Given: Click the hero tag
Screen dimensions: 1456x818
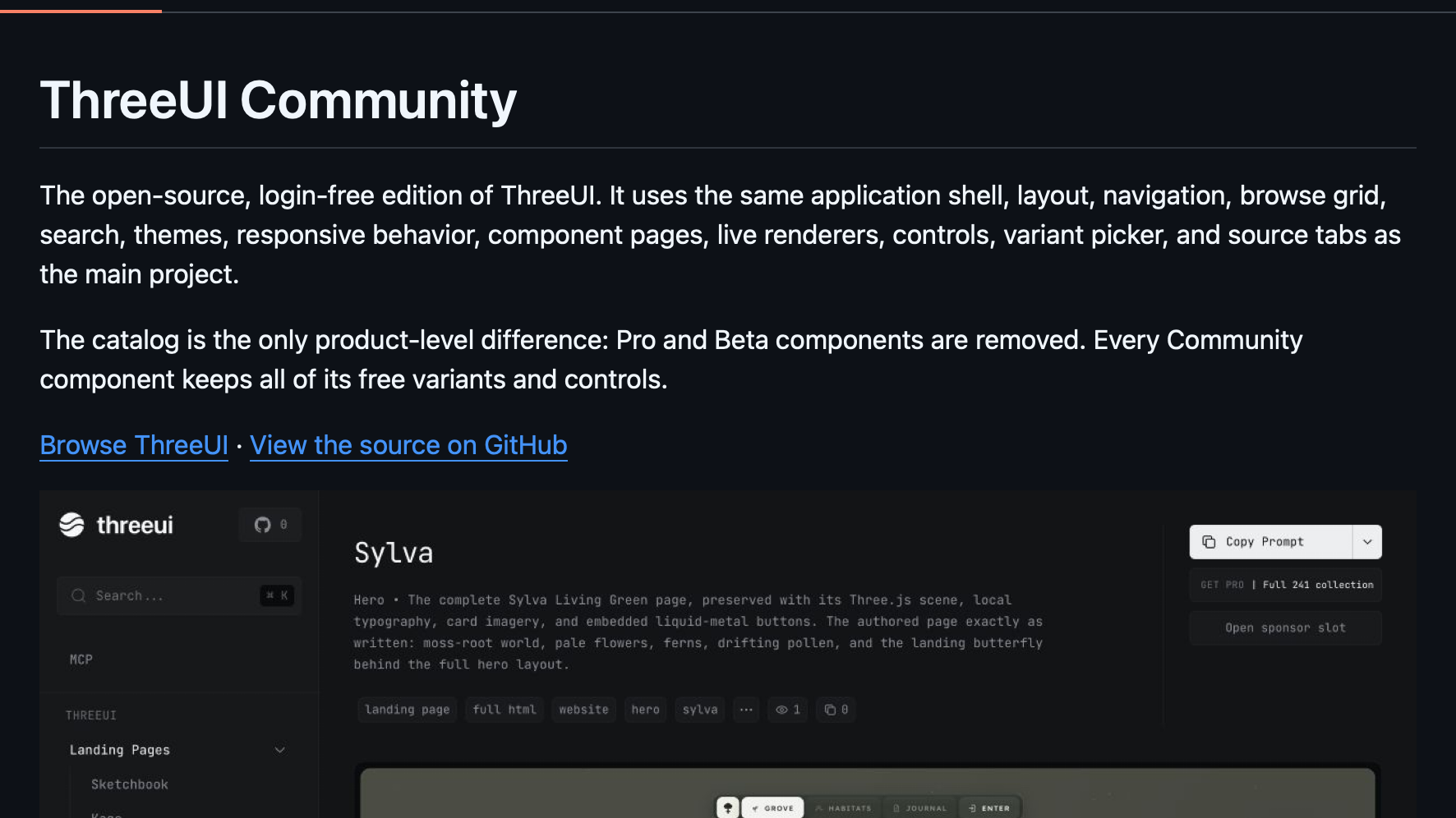Looking at the screenshot, I should click(645, 710).
